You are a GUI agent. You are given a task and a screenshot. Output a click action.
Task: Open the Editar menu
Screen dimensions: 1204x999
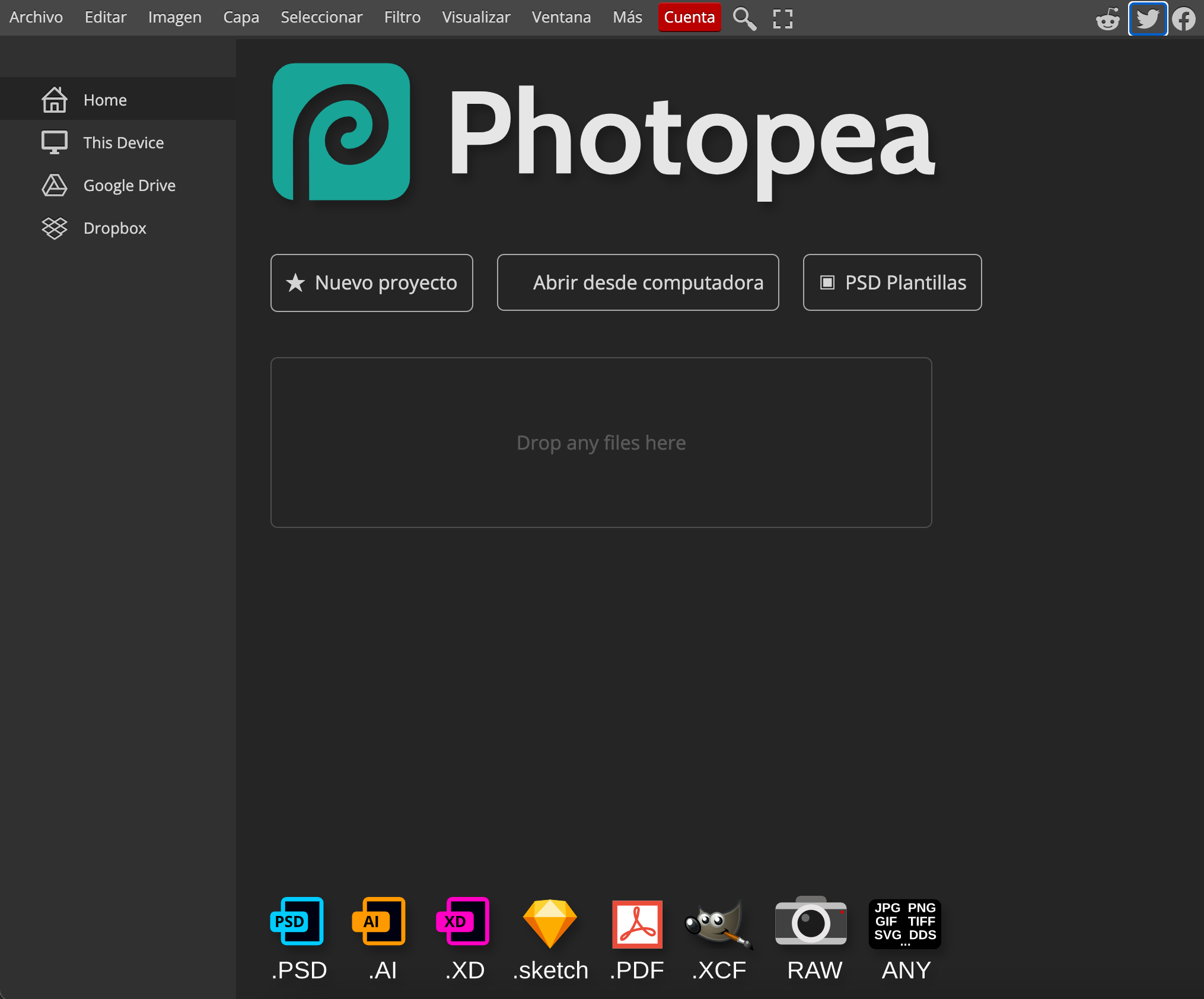pos(106,17)
